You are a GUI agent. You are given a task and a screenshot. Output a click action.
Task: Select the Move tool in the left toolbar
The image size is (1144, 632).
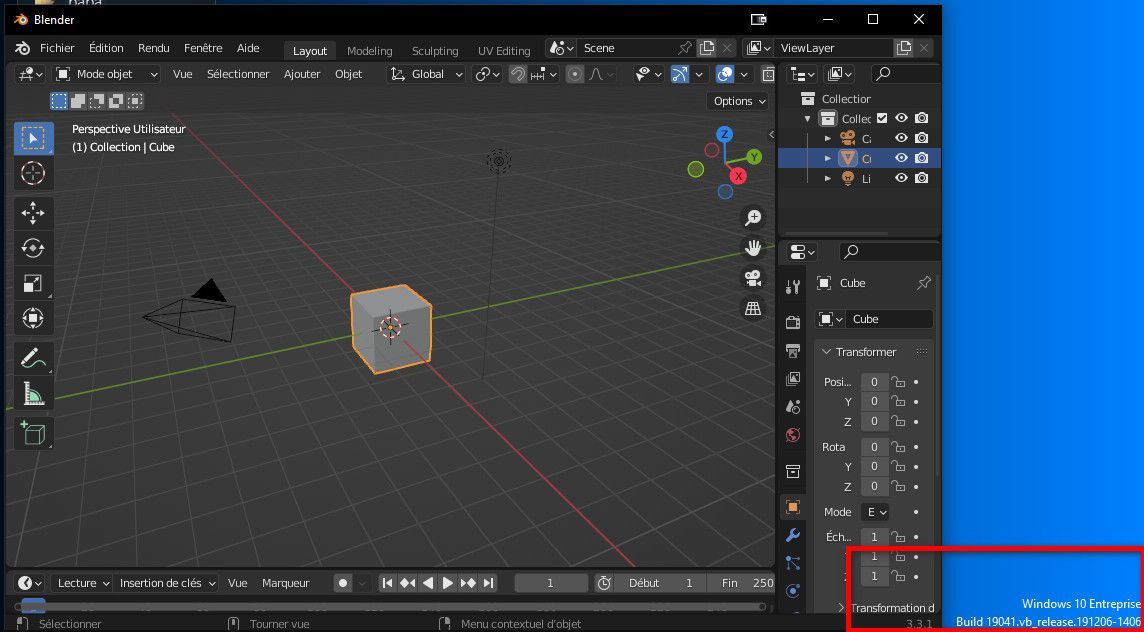coord(33,212)
